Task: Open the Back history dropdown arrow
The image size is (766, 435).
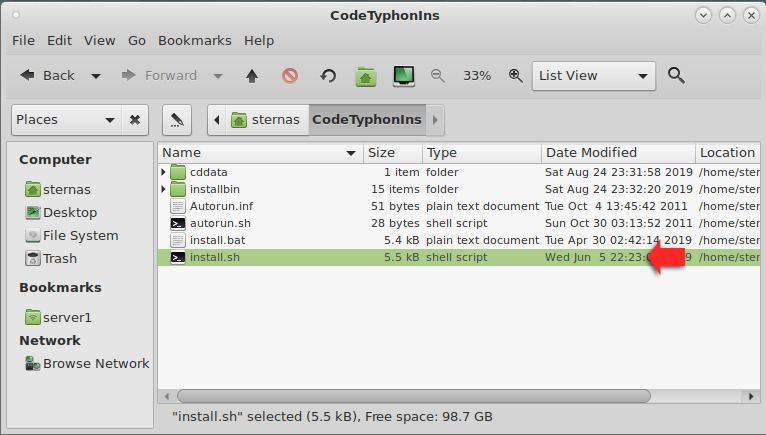Action: point(96,76)
